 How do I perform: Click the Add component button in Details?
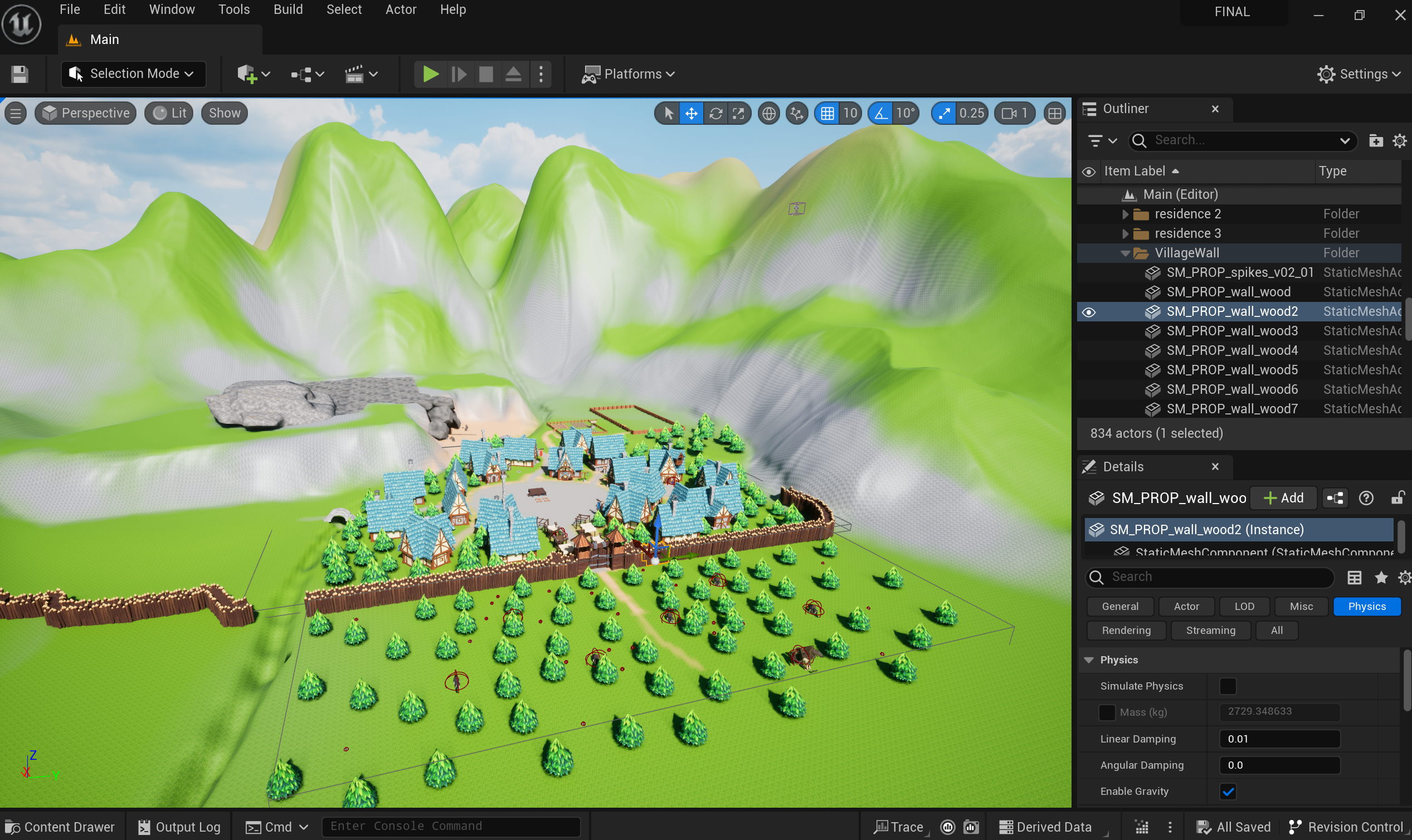tap(1283, 498)
